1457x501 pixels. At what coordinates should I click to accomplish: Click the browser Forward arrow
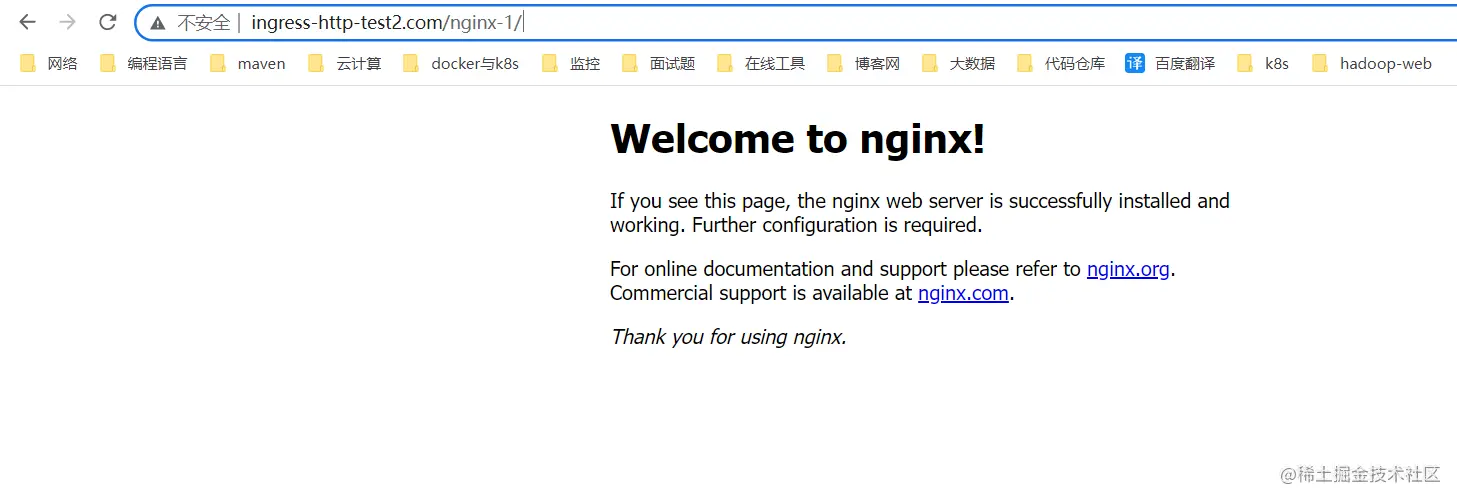pyautogui.click(x=67, y=22)
